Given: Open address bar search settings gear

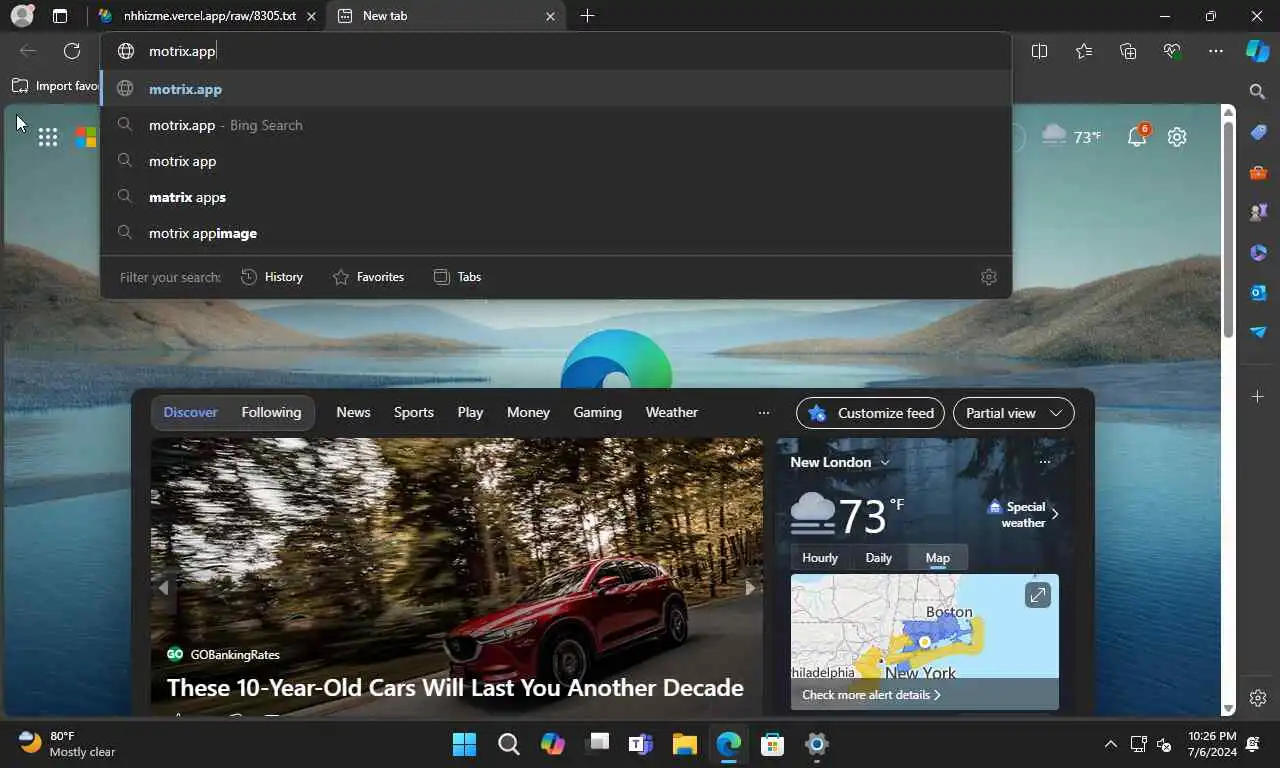Looking at the screenshot, I should 989,277.
